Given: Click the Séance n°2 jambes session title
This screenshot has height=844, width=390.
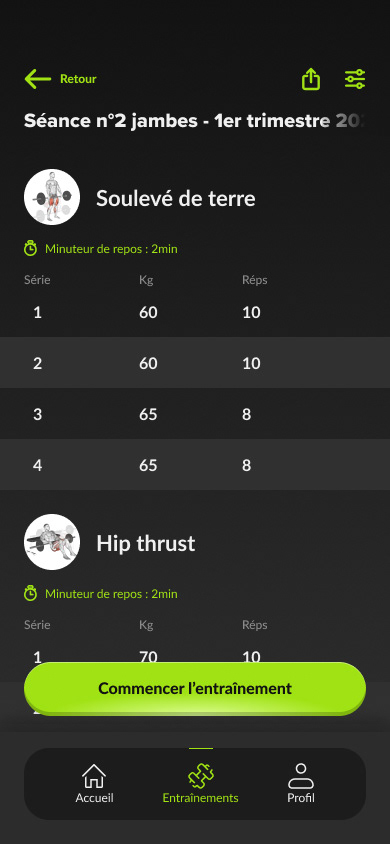Looking at the screenshot, I should (x=195, y=121).
